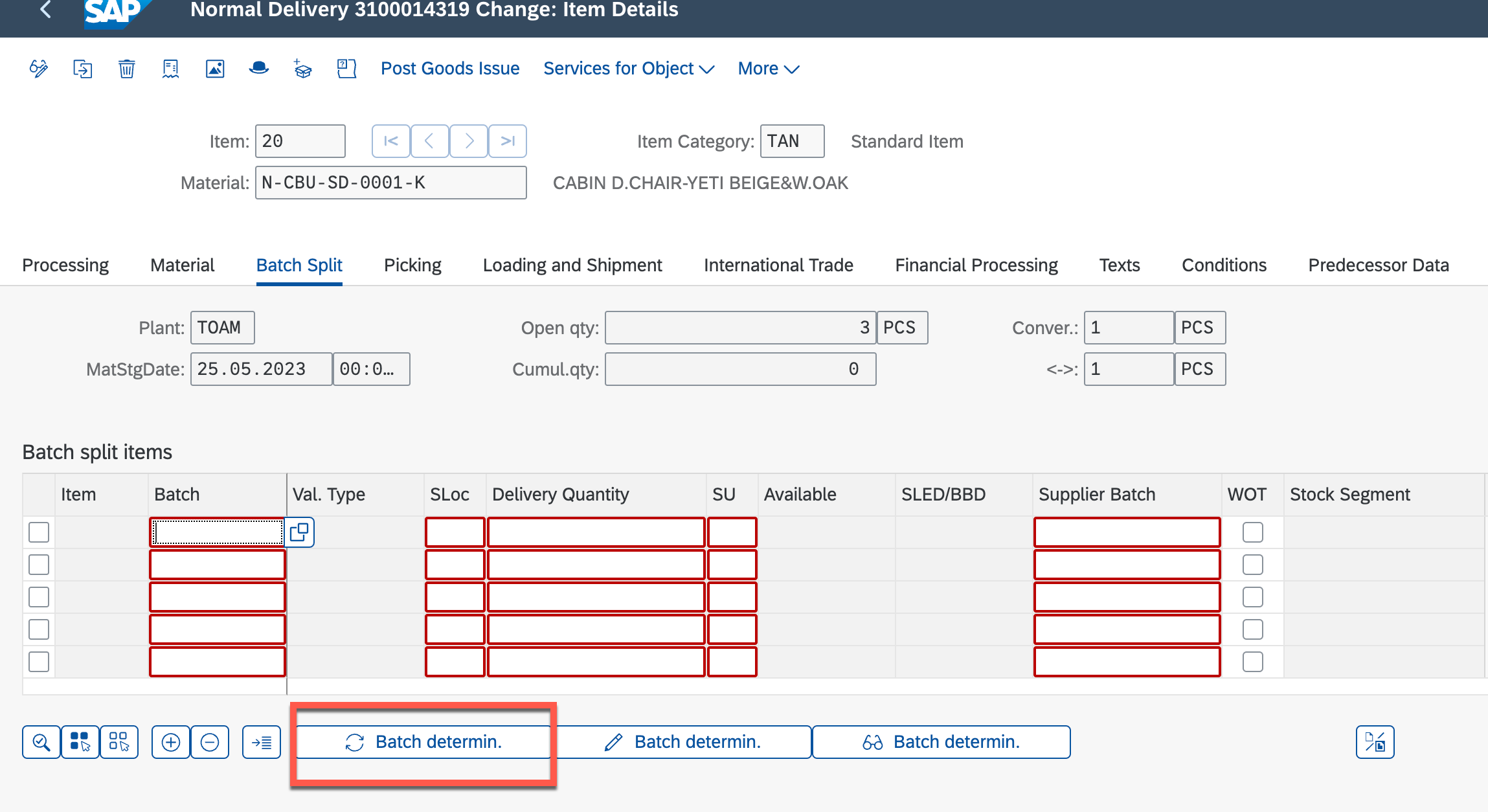
Task: Expand Services for Object dropdown
Action: (x=628, y=69)
